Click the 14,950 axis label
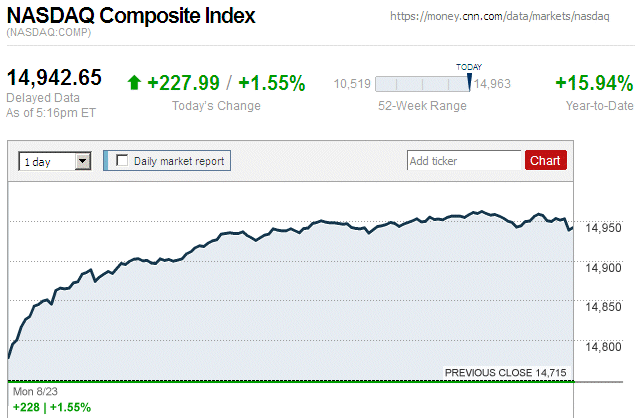This screenshot has width=640, height=420. (x=604, y=228)
